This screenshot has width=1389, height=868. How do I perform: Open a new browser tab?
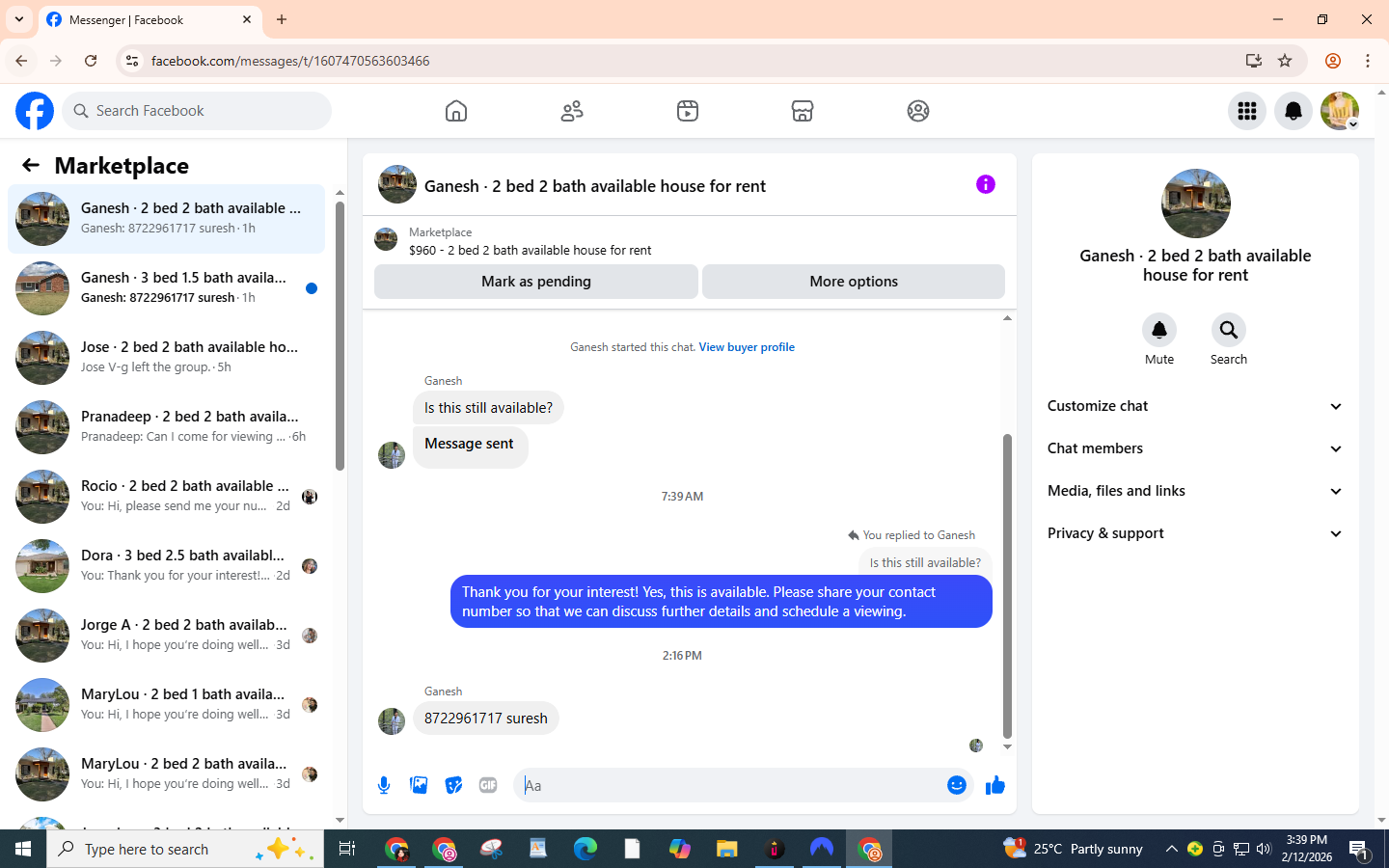282,19
